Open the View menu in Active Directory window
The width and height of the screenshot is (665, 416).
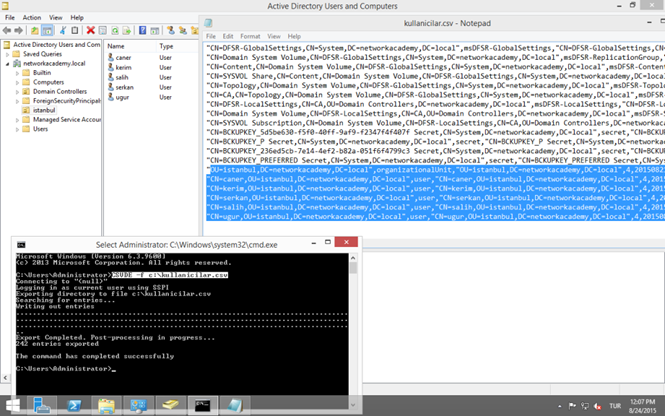56,17
